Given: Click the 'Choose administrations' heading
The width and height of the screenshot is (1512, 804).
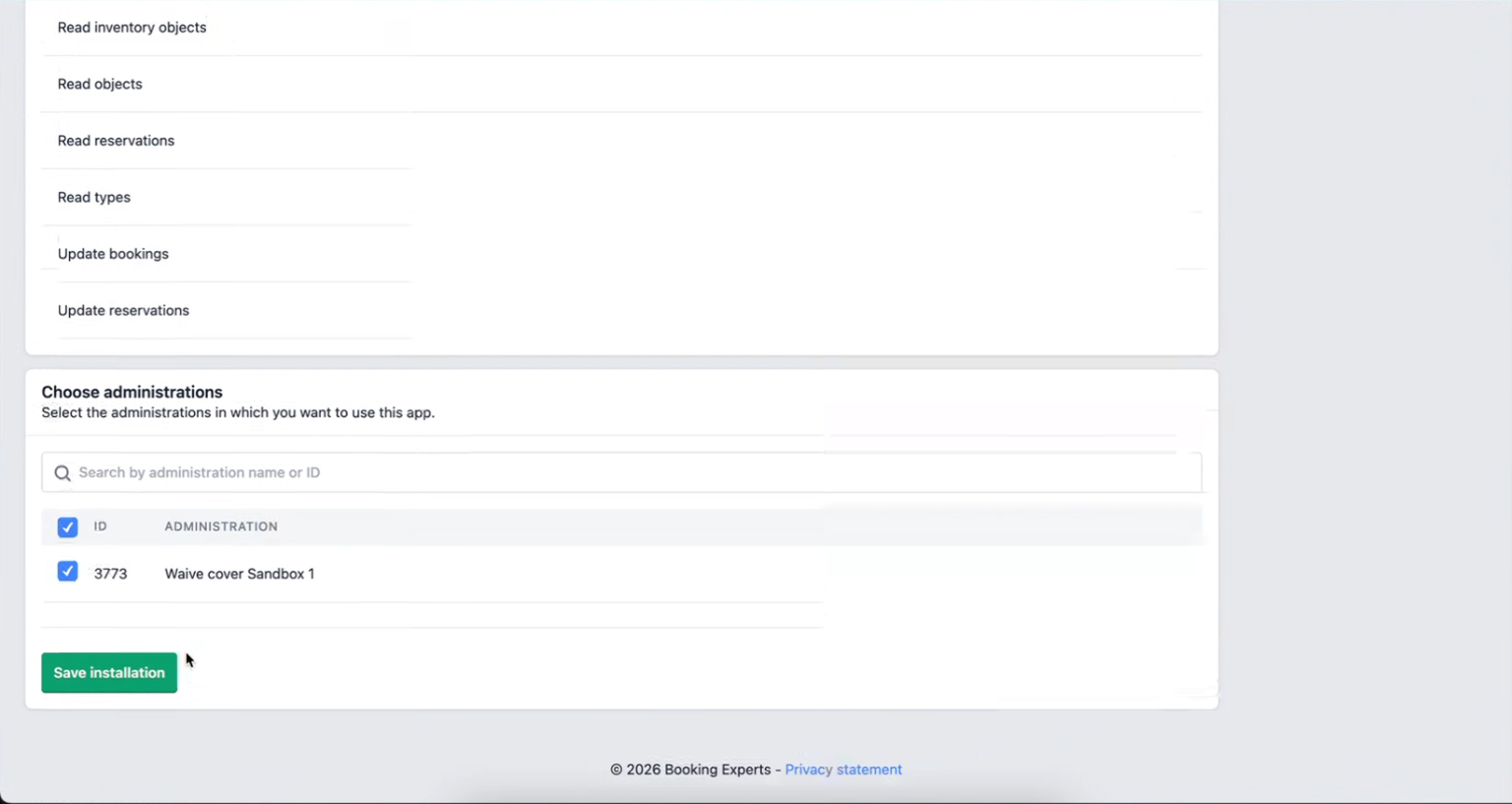Looking at the screenshot, I should (132, 392).
